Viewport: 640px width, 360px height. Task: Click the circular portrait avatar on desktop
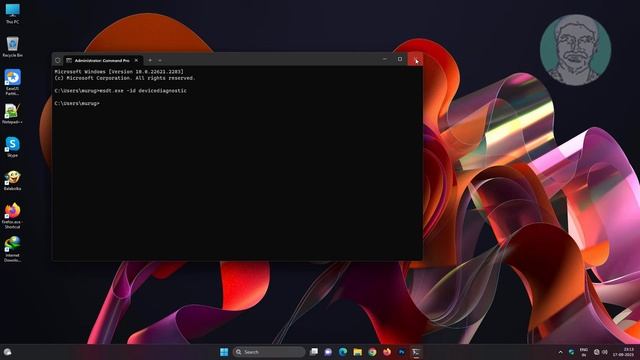coord(575,50)
